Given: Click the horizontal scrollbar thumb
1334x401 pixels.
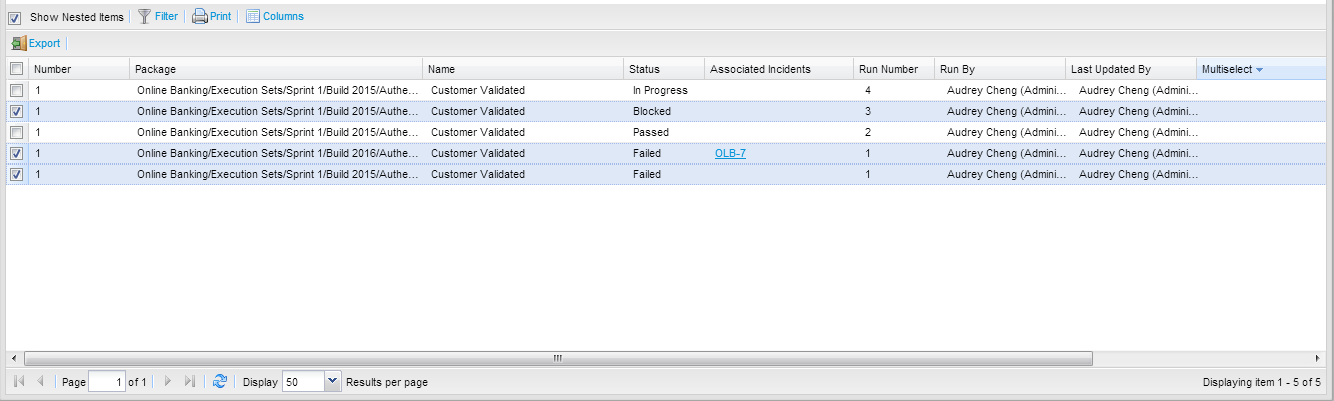Looking at the screenshot, I should pos(558,358).
